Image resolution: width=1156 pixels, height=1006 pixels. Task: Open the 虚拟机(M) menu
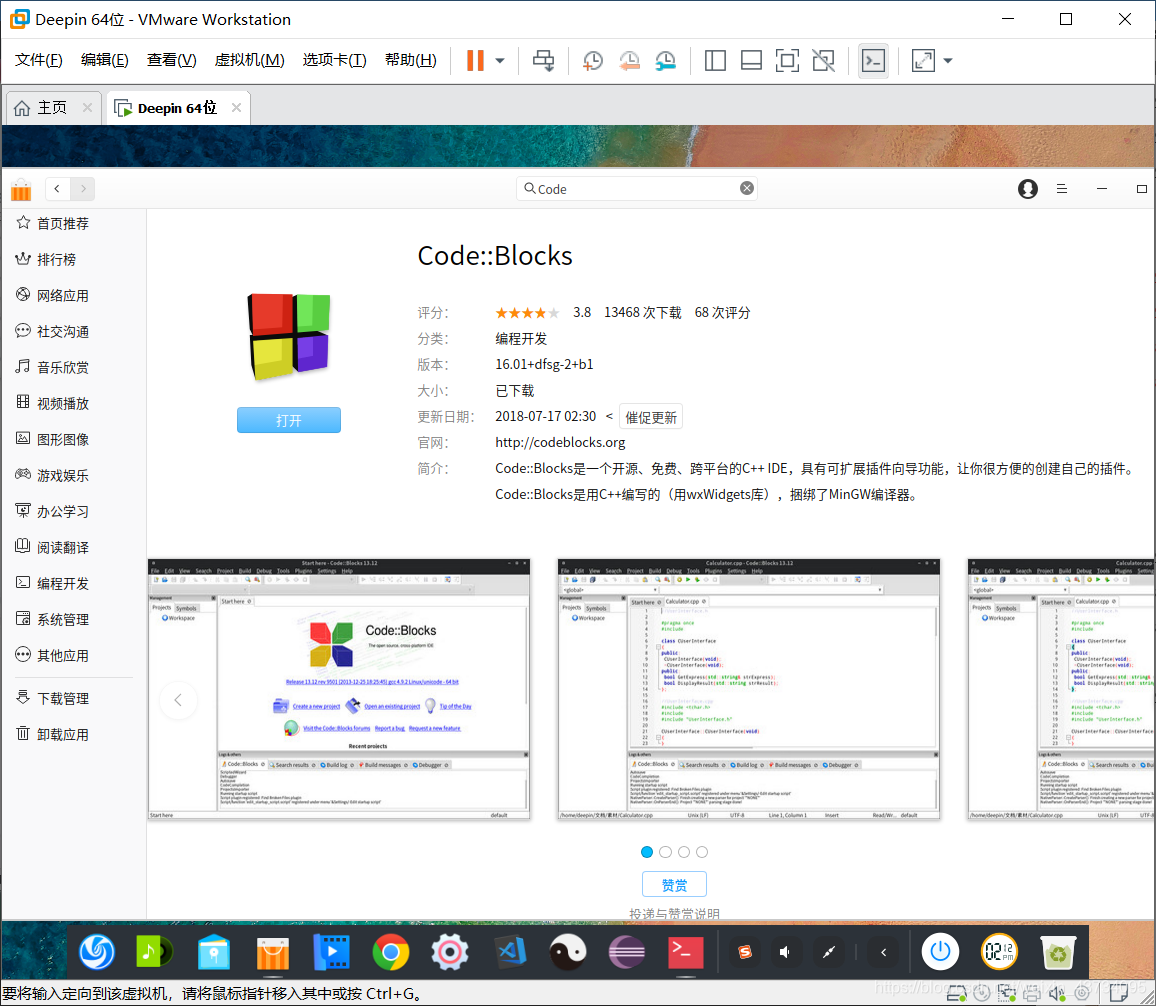249,60
